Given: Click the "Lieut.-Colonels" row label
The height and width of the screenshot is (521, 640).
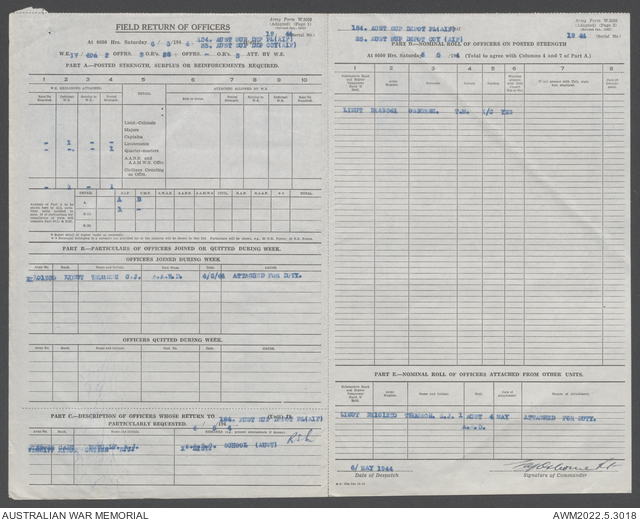Looking at the screenshot, I should tap(140, 122).
